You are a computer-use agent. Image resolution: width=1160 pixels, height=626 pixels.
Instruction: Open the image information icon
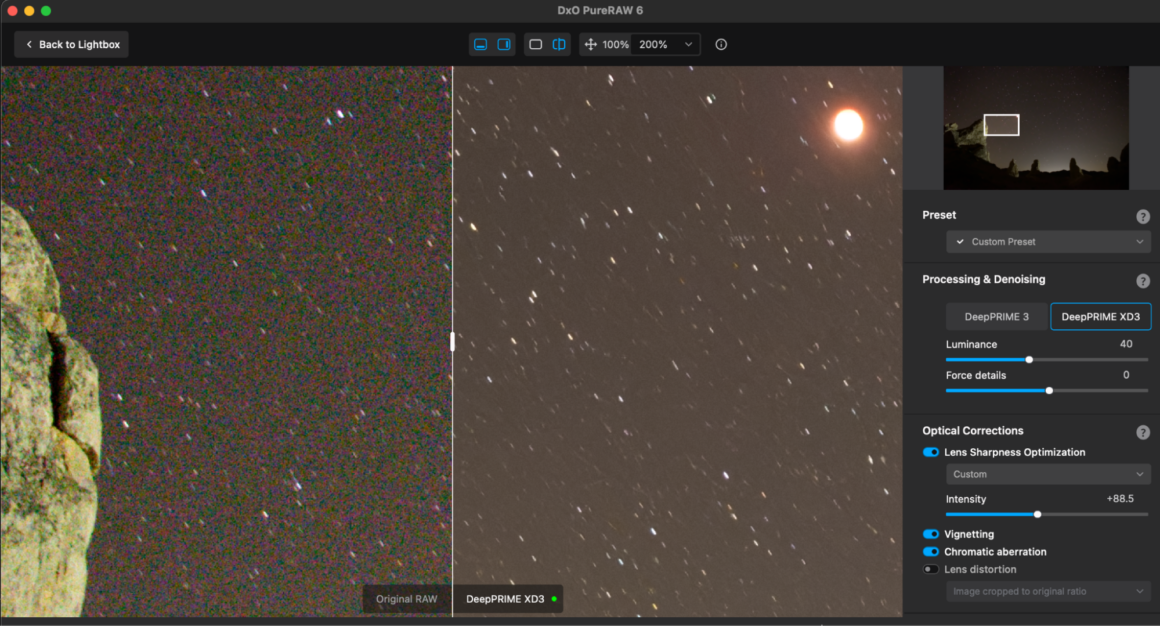(721, 45)
